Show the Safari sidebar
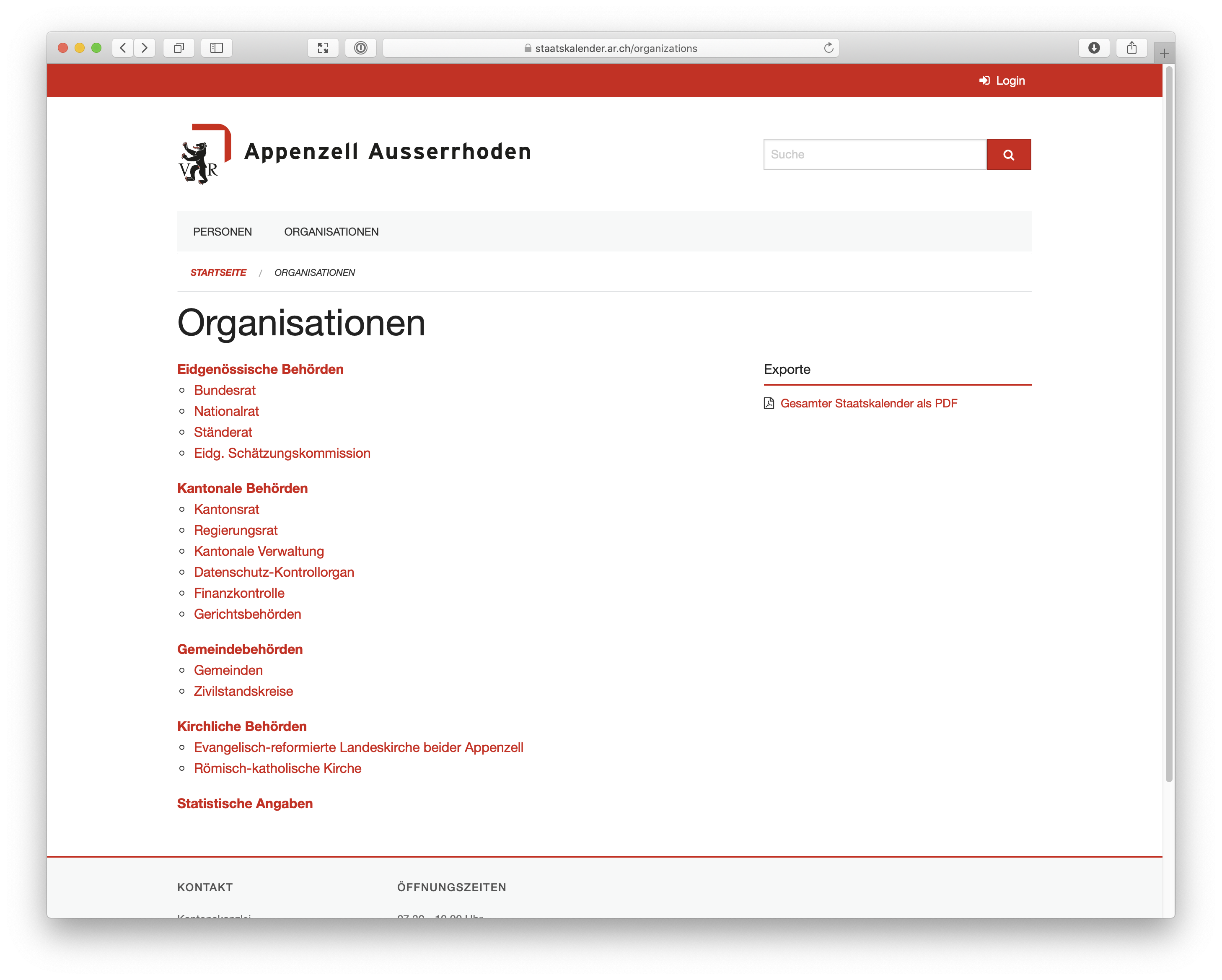 [217, 48]
